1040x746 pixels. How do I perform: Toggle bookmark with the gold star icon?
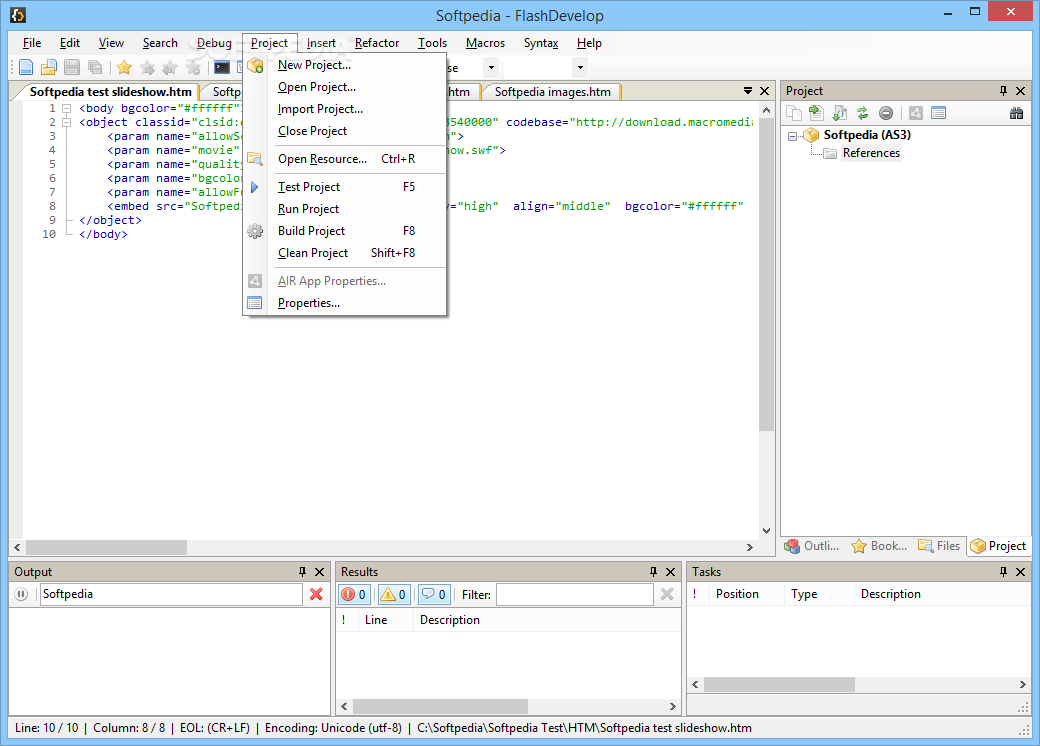tap(124, 67)
